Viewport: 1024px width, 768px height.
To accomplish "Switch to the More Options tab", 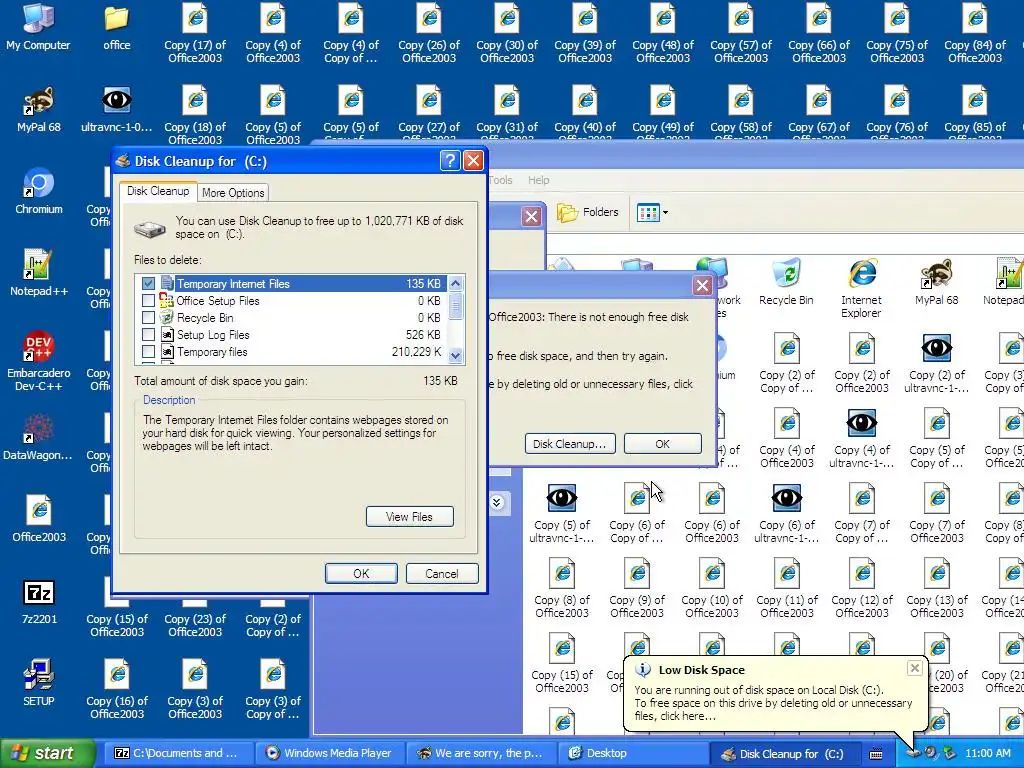I will 233,193.
